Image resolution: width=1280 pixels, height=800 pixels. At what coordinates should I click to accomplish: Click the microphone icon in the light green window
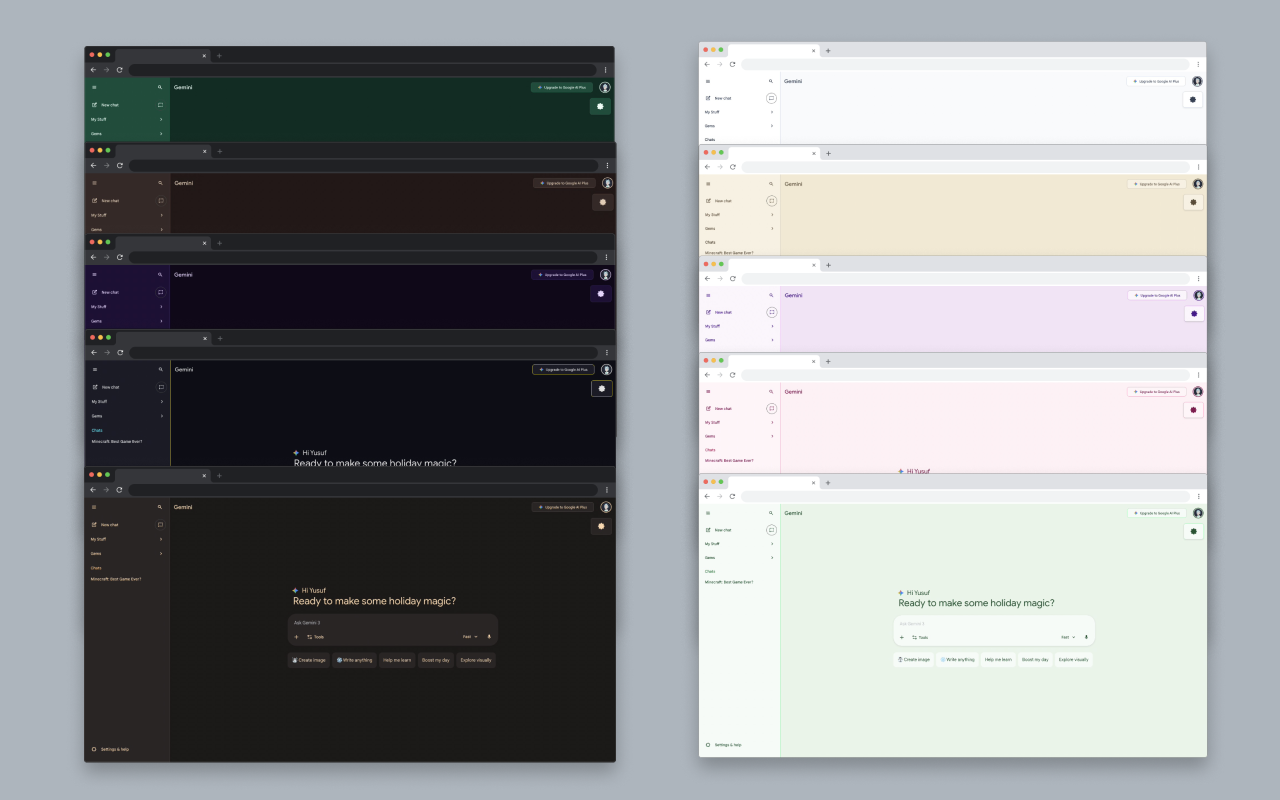coord(1086,637)
